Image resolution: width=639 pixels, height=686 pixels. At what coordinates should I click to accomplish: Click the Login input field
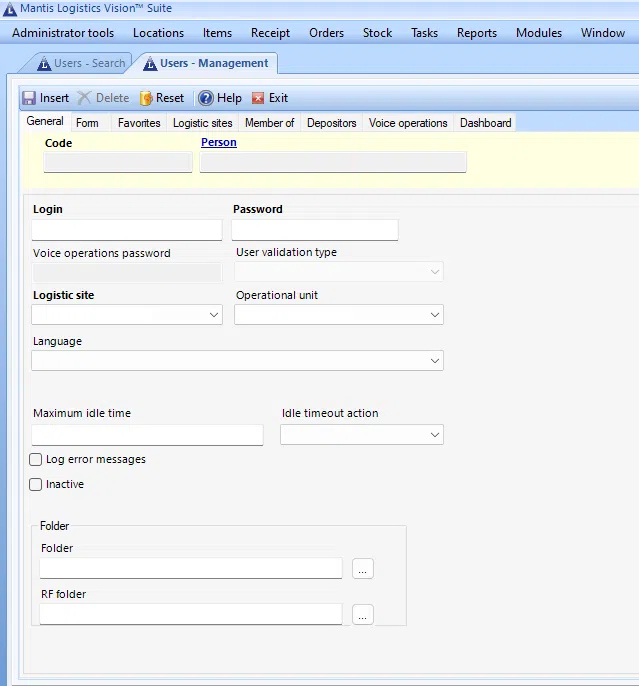(127, 230)
